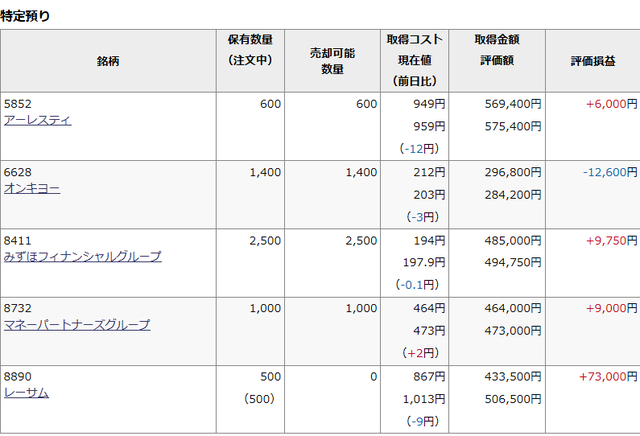Click the みずほフィナンシャルグループ link

click(x=82, y=256)
